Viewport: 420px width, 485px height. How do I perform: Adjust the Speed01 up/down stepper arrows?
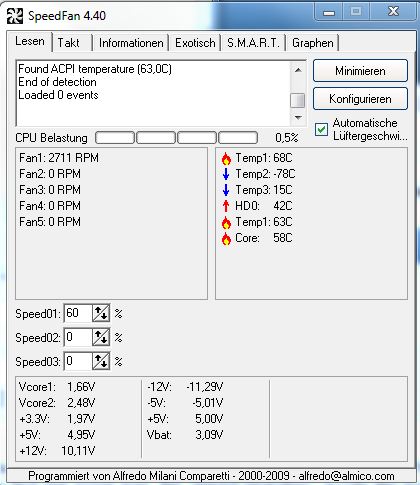101,313
